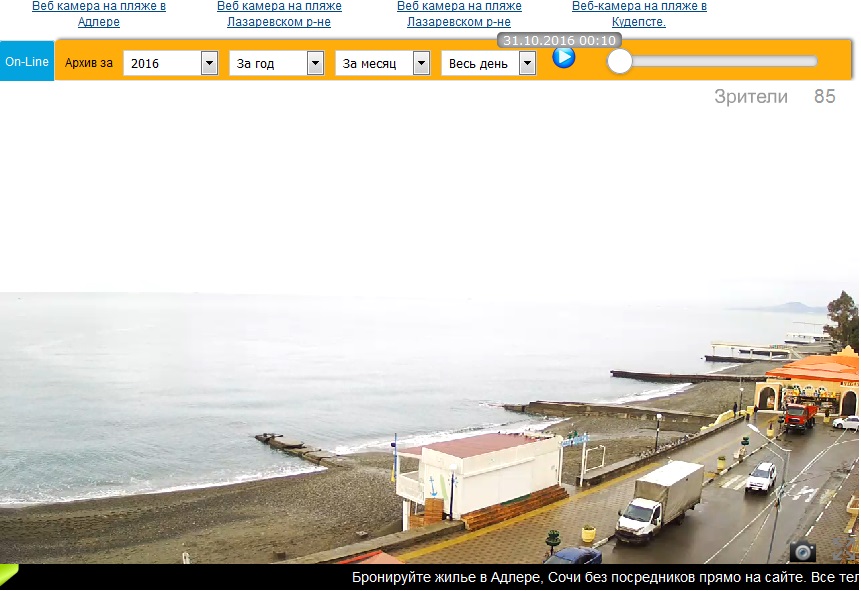Expand the "За год" dropdown
861x591 pixels.
(315, 64)
